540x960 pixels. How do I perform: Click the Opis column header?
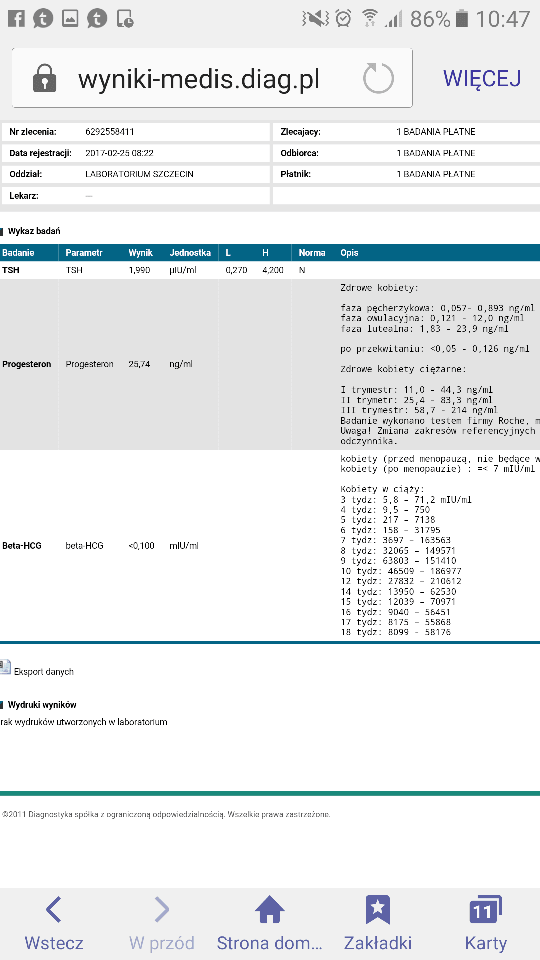349,253
